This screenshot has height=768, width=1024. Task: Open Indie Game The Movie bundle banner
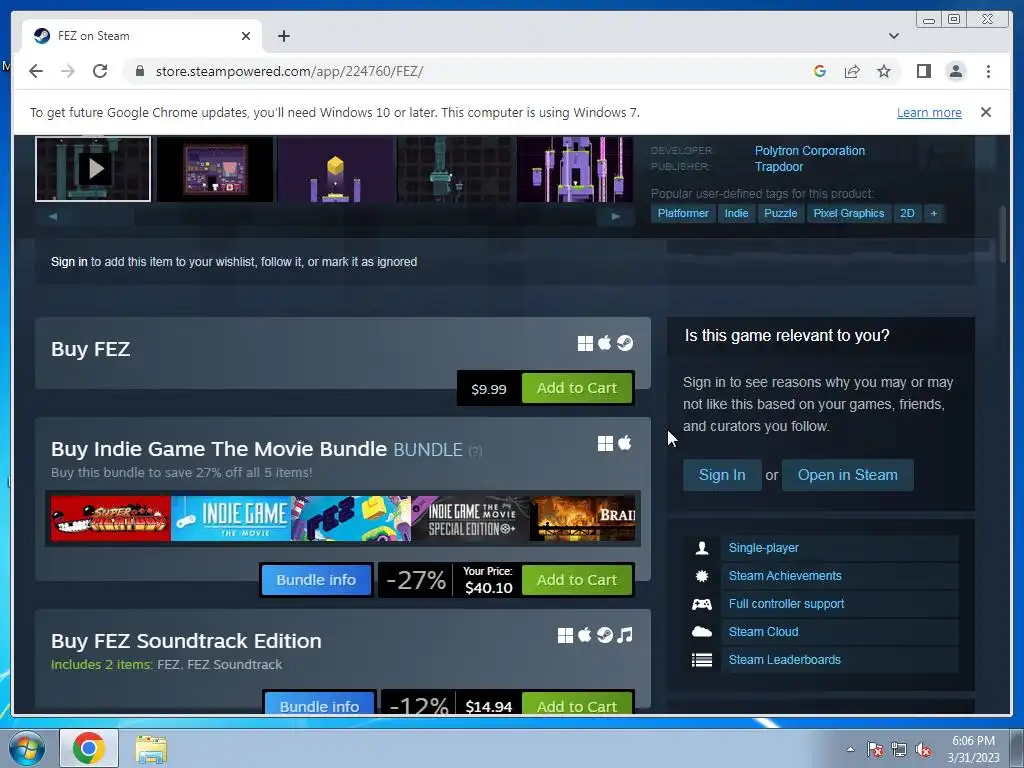[x=231, y=519]
